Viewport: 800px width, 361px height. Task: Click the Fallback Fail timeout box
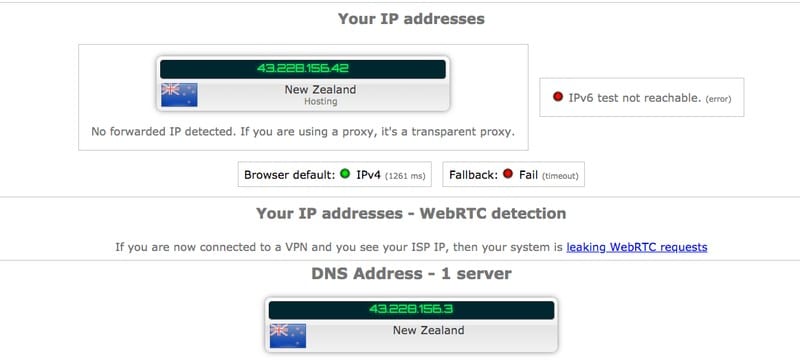pyautogui.click(x=513, y=174)
